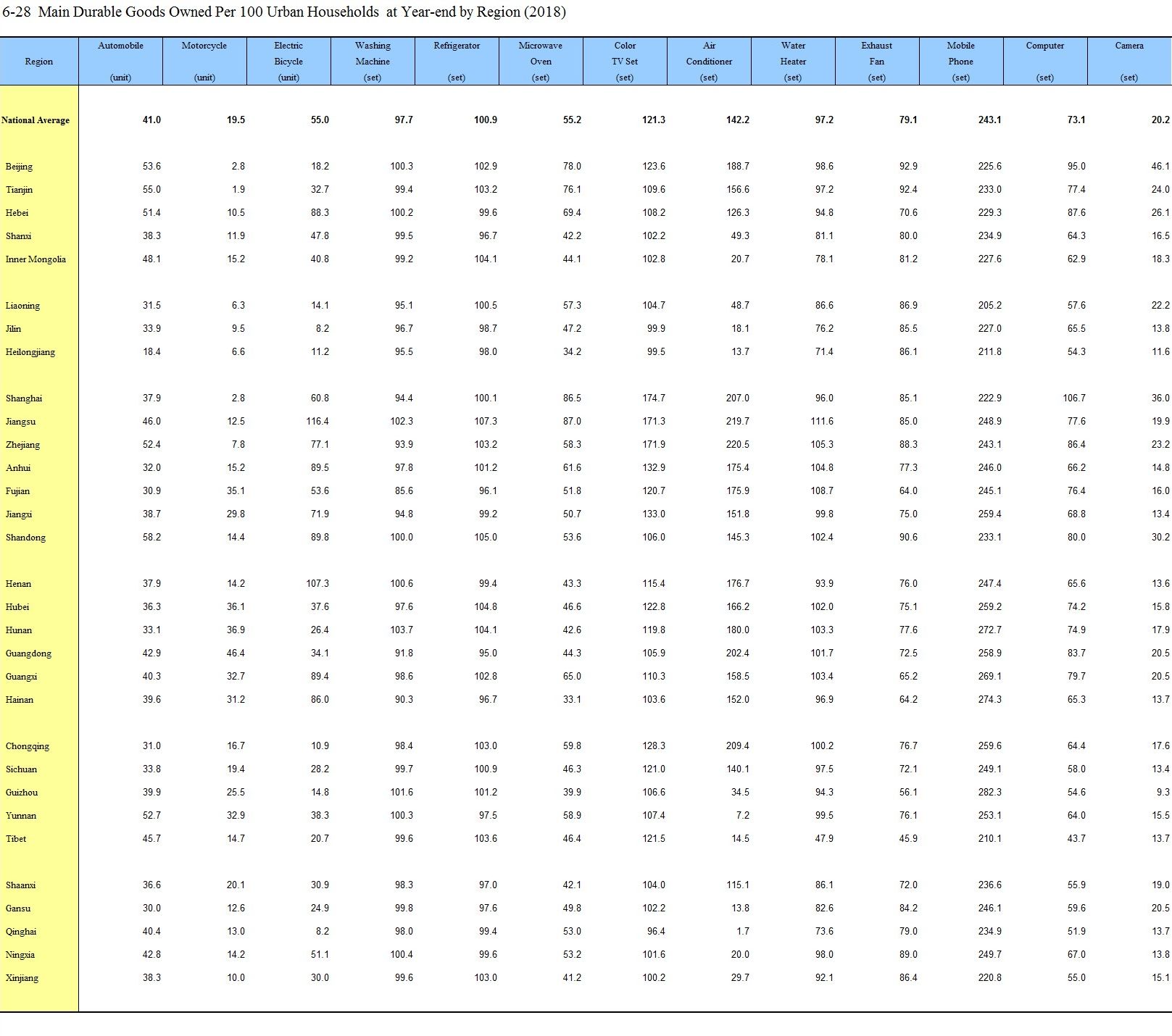Click the Henan row label

[18, 584]
